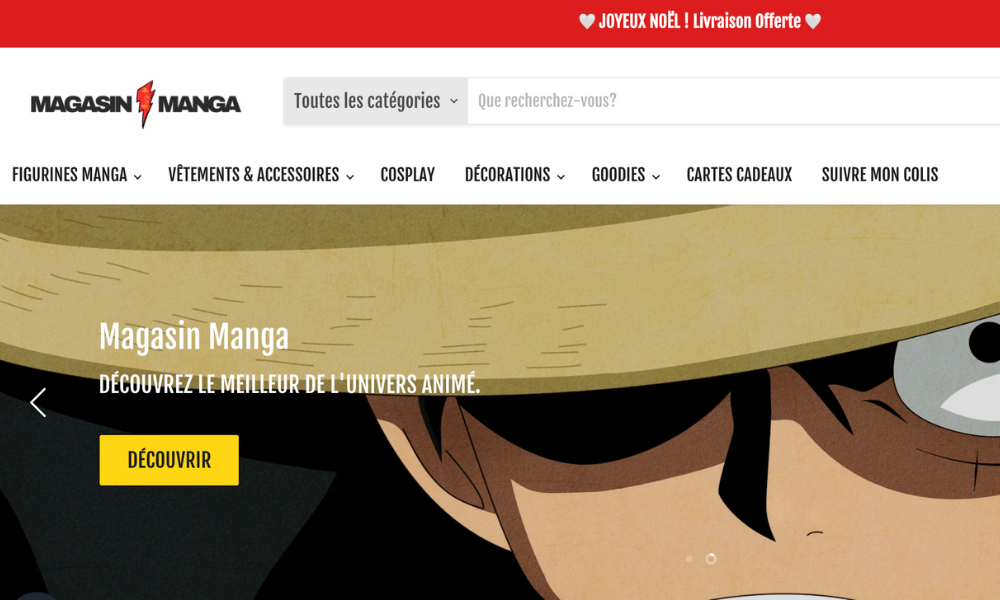The width and height of the screenshot is (1000, 600).
Task: Select the second carousel dot indicator
Action: 710,559
